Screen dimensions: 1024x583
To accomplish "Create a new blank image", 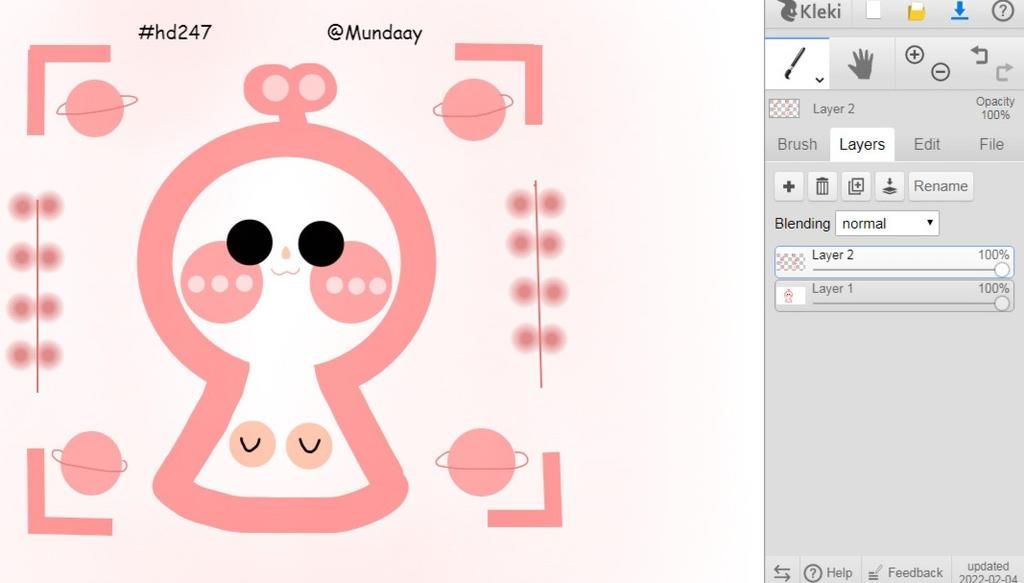I will (x=873, y=10).
